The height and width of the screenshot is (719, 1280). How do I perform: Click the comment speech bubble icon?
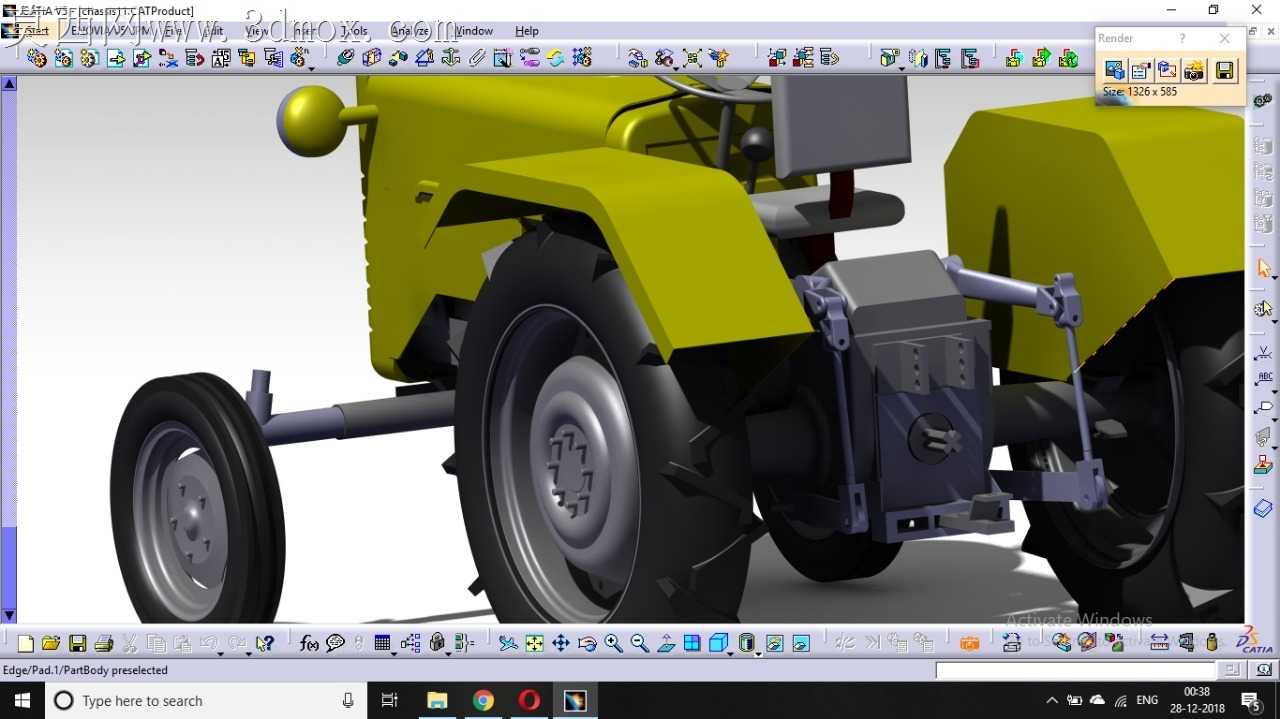(x=335, y=643)
